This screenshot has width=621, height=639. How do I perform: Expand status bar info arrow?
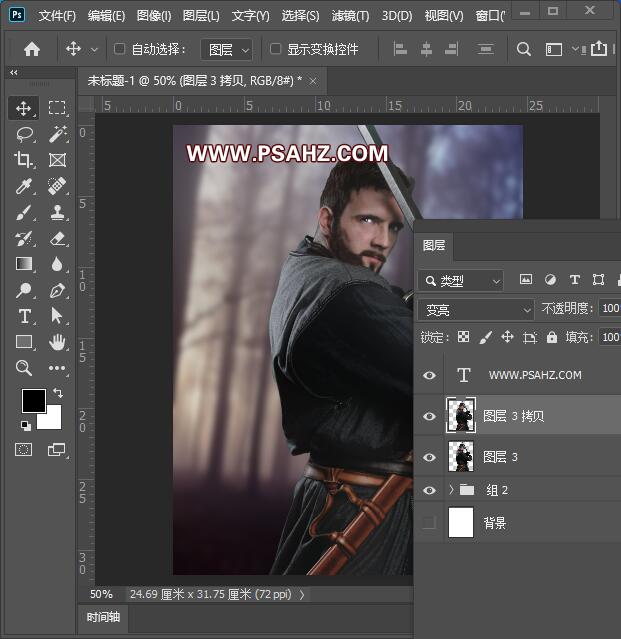302,595
